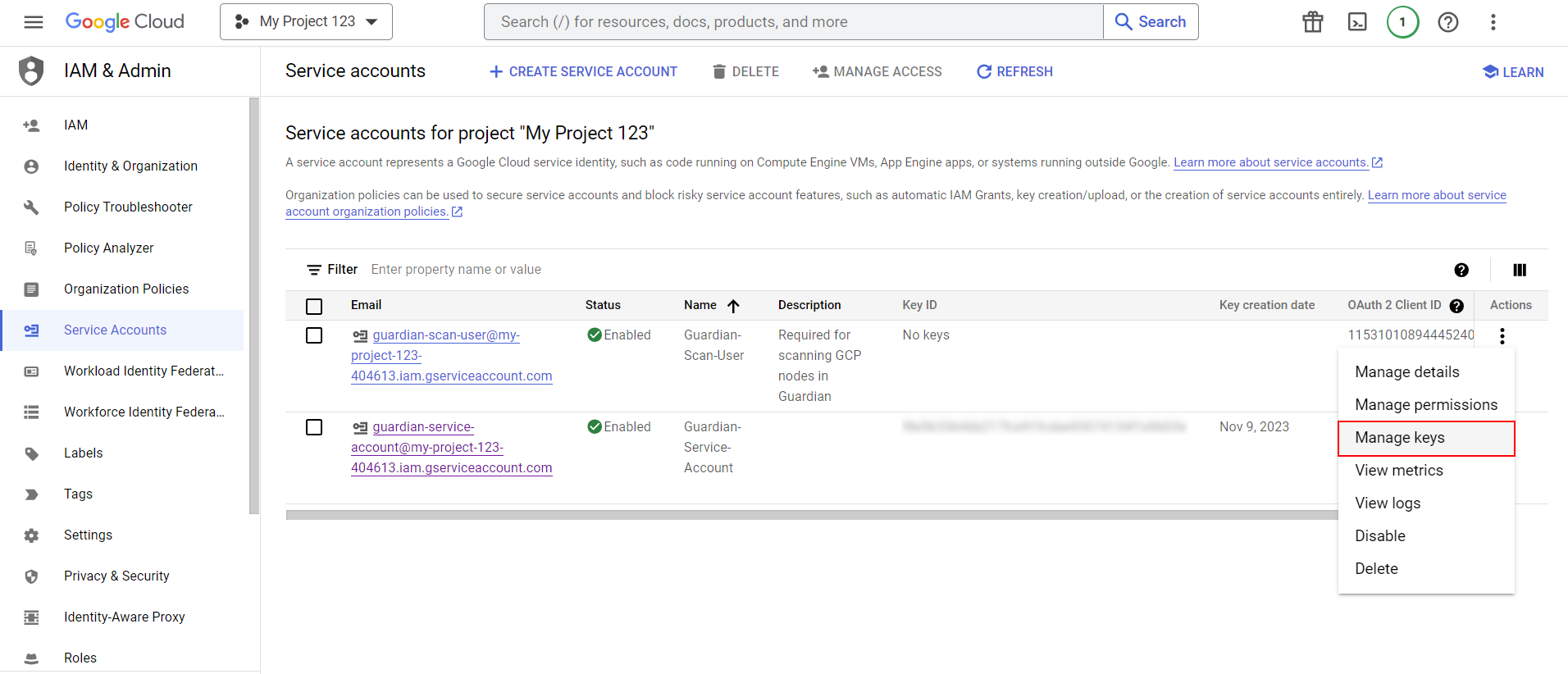The image size is (1568, 674).
Task: Click OAuth 2 Client ID help icon
Action: coord(1456,306)
